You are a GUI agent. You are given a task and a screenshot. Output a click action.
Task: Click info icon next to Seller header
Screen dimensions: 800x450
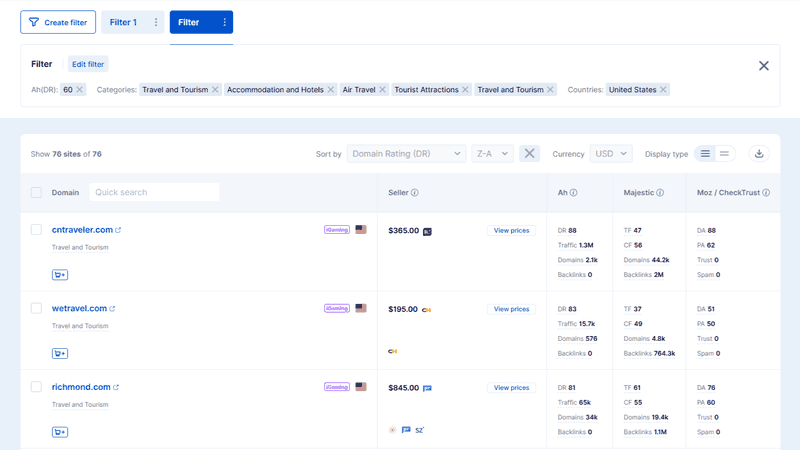415,193
